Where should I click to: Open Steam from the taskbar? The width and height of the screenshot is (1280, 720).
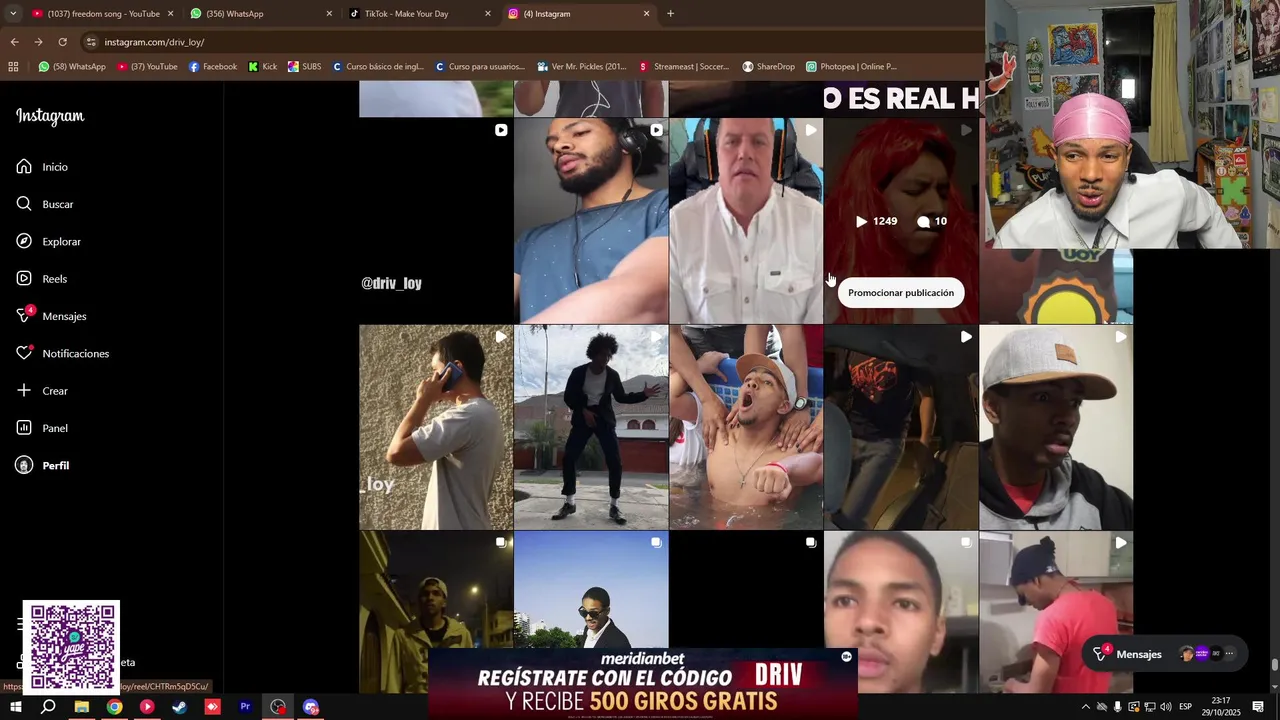[180, 707]
